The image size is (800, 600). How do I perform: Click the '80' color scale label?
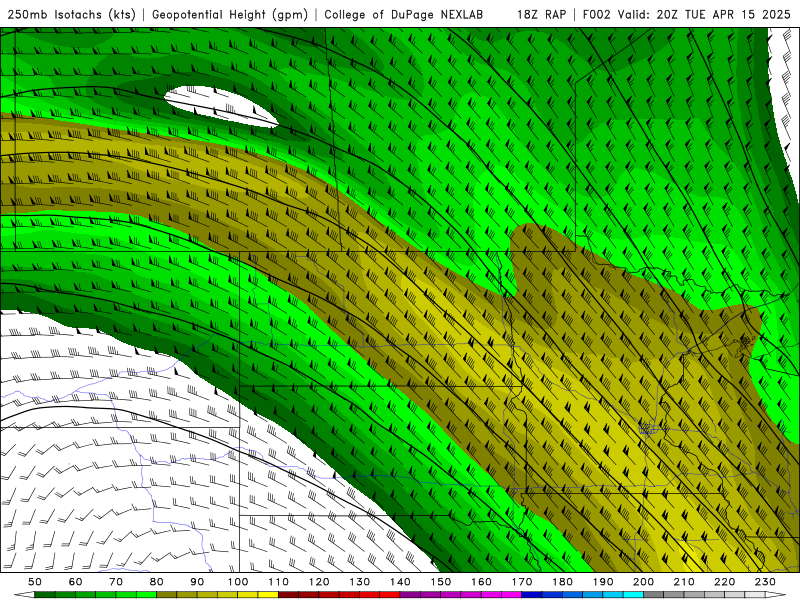coord(157,582)
